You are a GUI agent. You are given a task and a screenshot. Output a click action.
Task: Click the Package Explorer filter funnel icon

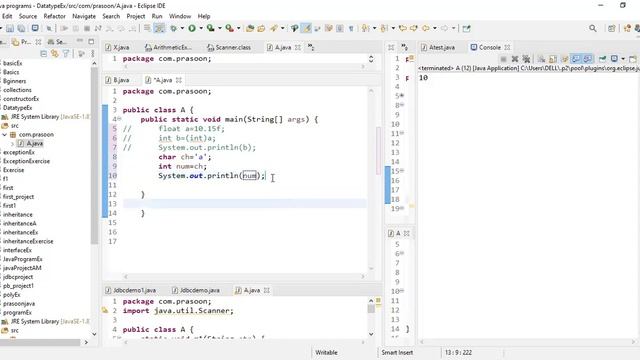click(66, 53)
